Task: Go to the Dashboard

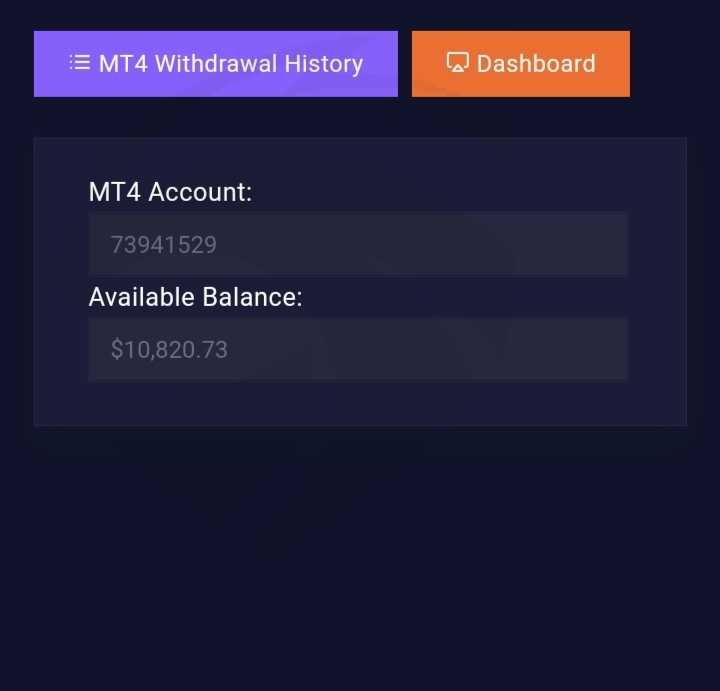Action: (x=521, y=64)
